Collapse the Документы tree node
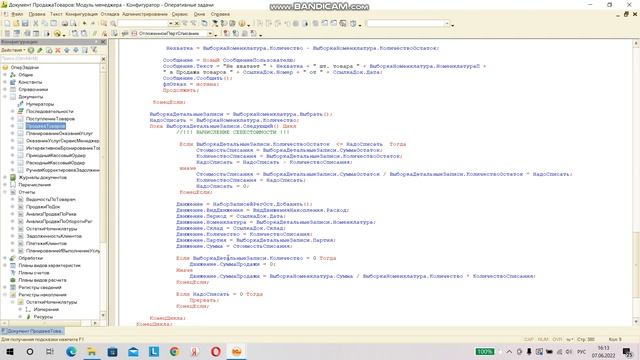Screen dimensions: 640x360 (5, 97)
